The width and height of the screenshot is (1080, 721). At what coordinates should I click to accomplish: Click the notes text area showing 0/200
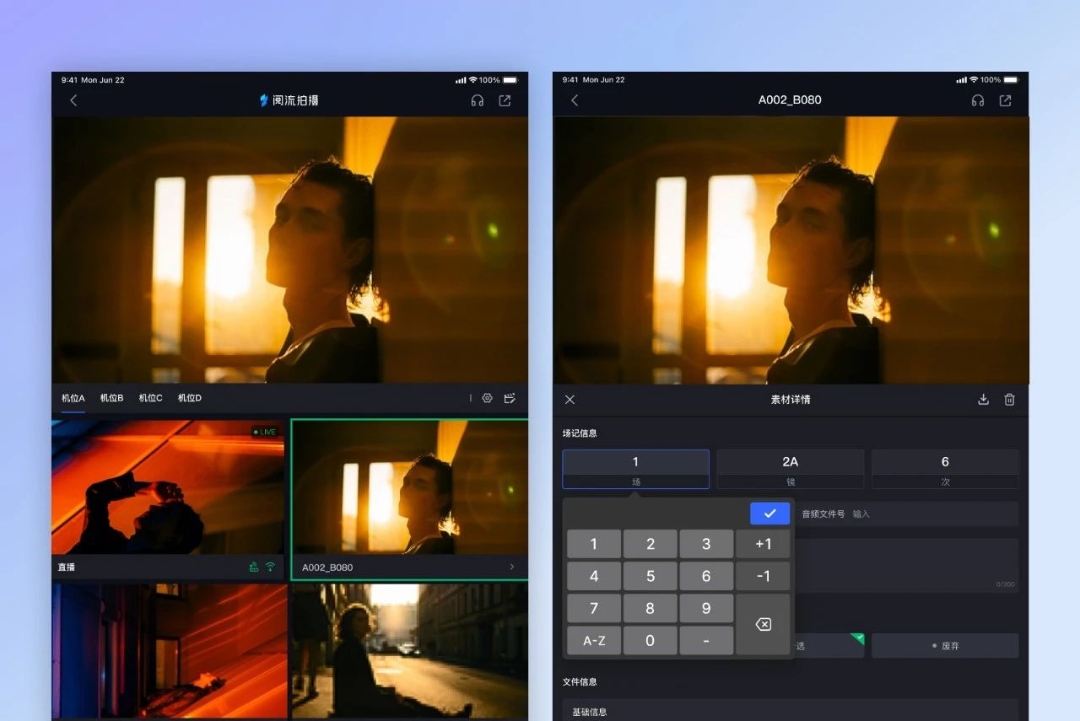click(907, 566)
